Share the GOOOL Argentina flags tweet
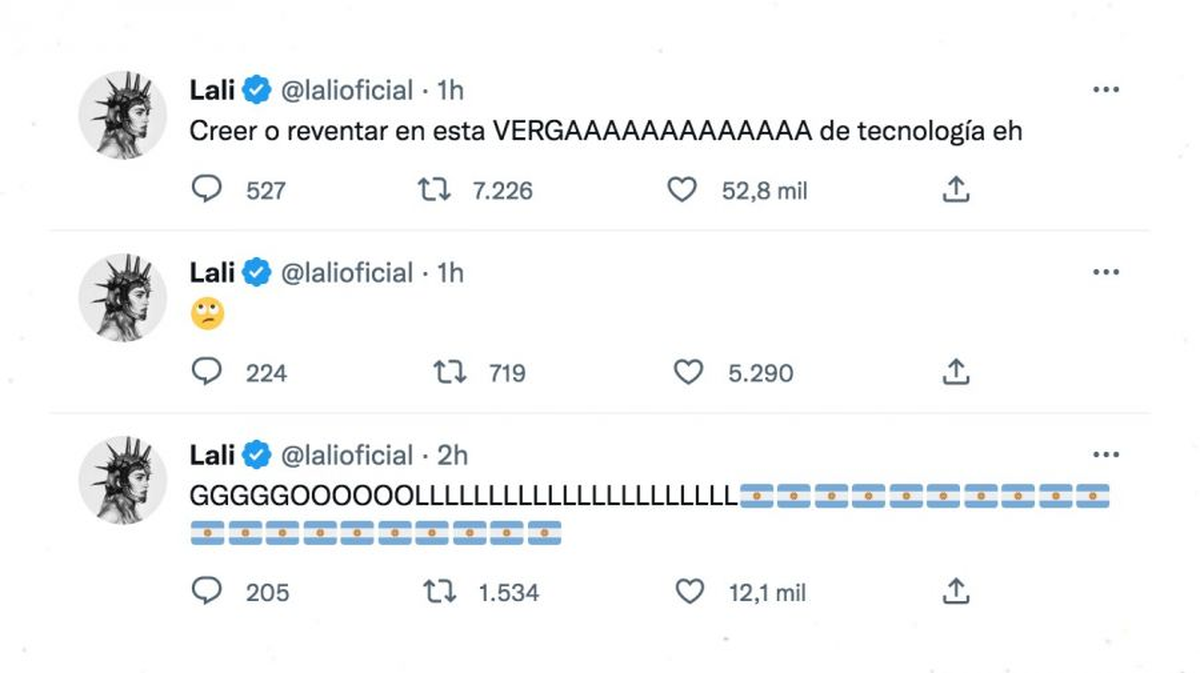 [956, 591]
